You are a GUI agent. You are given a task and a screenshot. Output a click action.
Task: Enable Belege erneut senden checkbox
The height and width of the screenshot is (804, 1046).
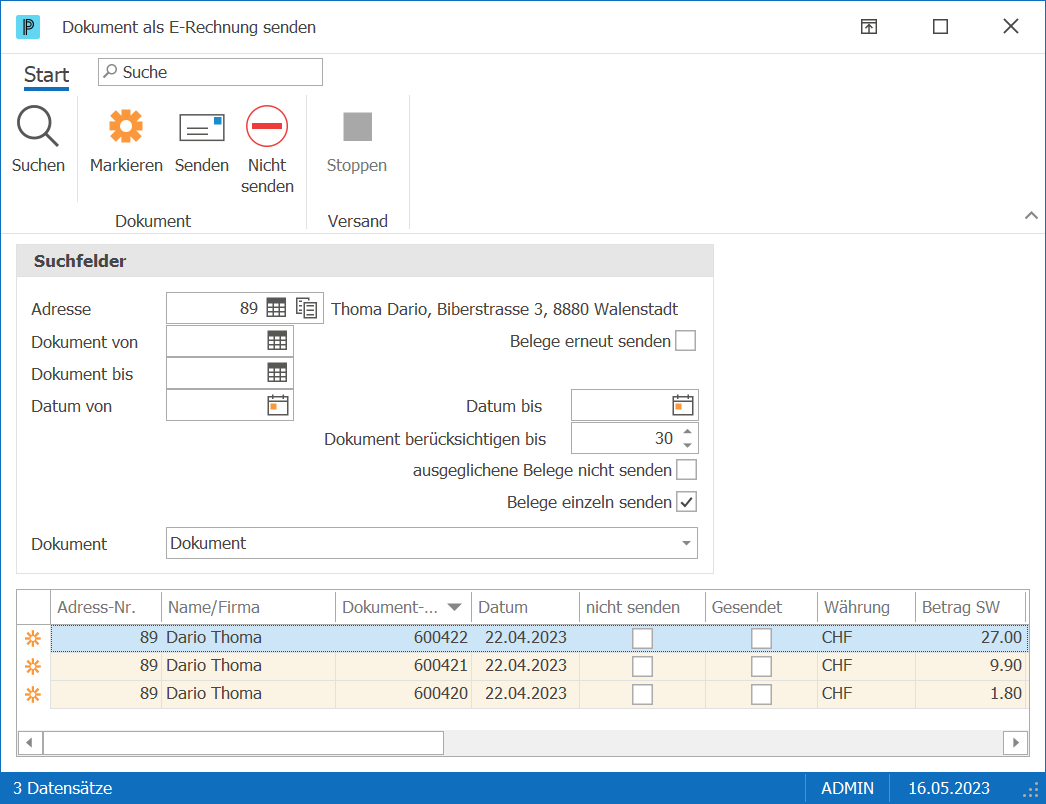pos(685,341)
